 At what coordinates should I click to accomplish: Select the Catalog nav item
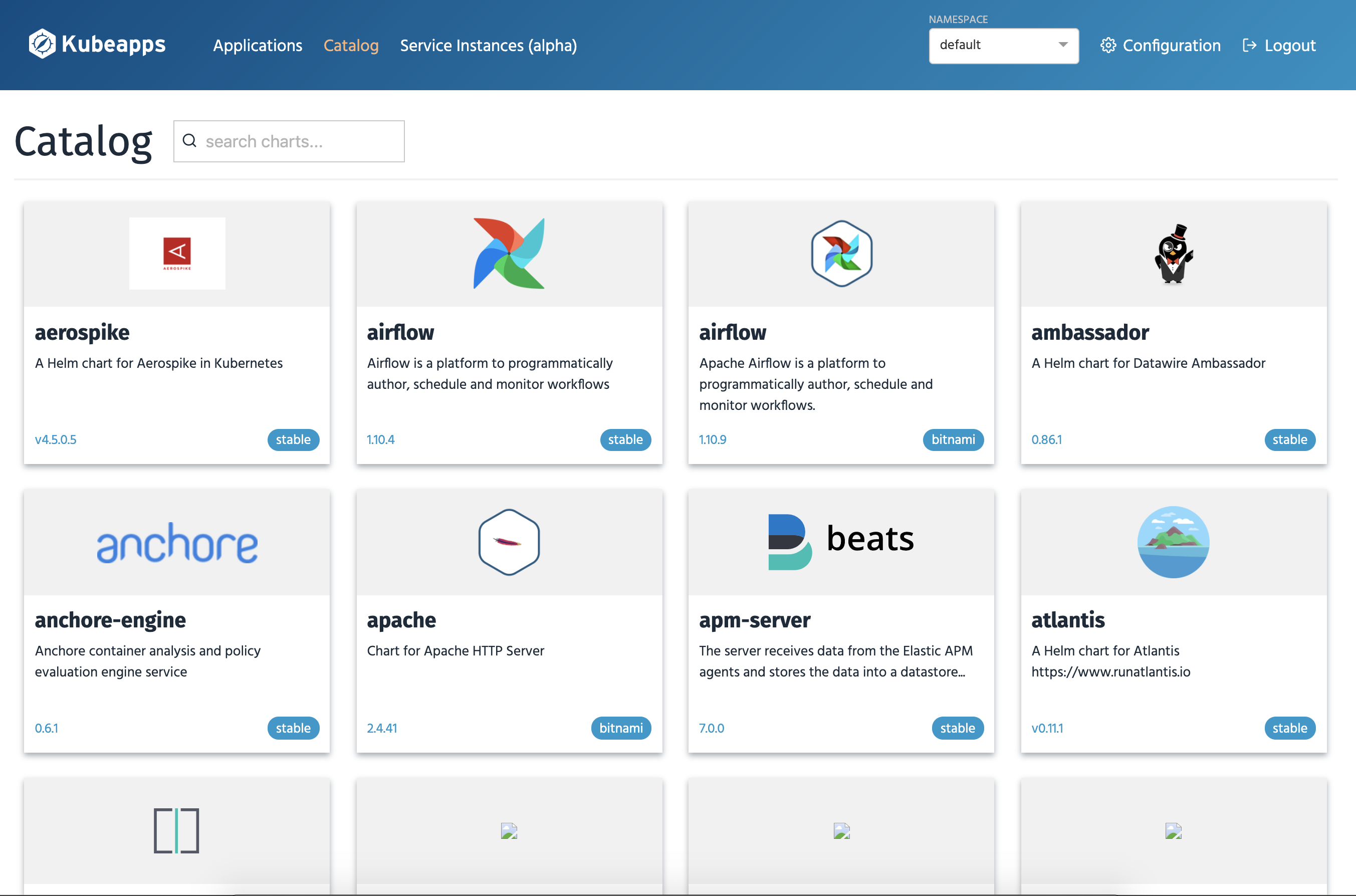point(351,45)
